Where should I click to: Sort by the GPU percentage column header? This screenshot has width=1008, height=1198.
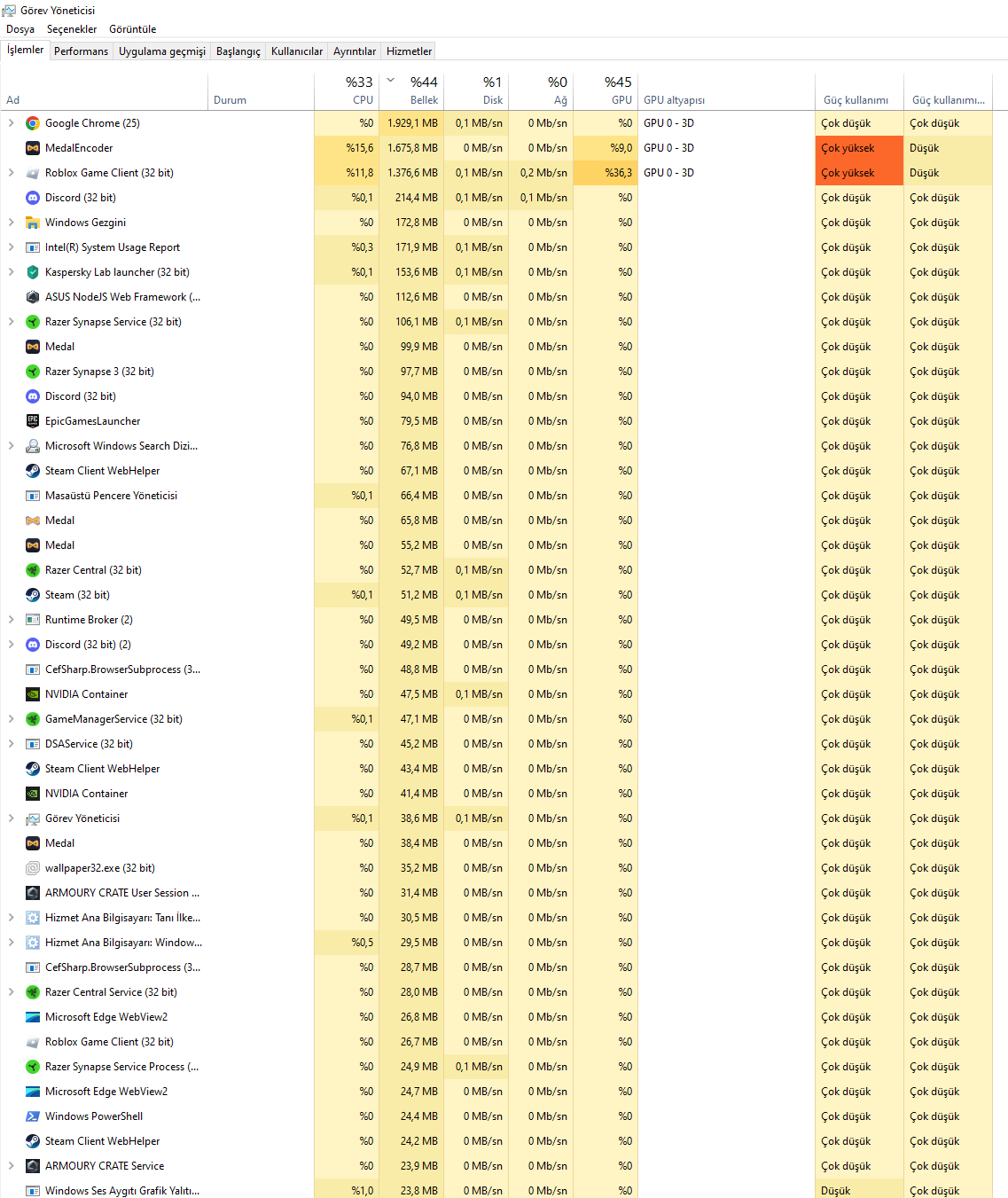[x=606, y=90]
